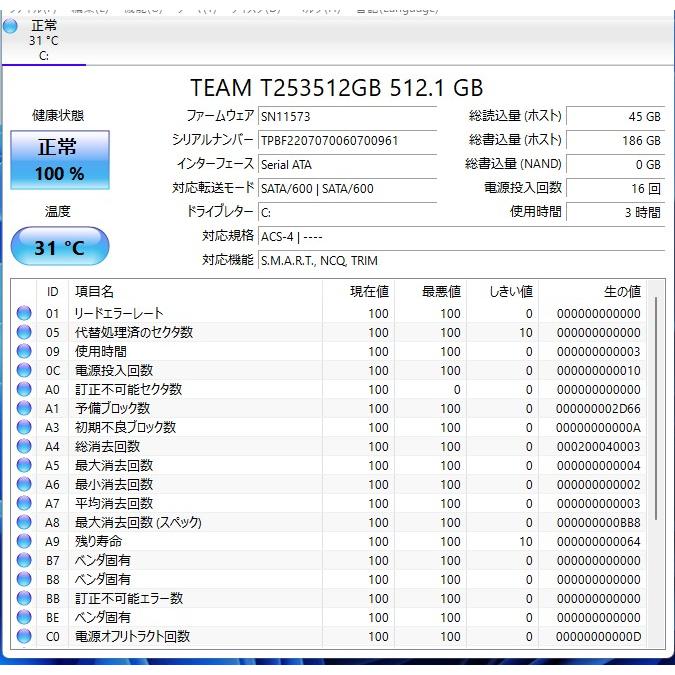Screen dimensions: 675x675
Task: Click status orb for A0 訂正不可能セクタ数 row
Action: [x=24, y=389]
